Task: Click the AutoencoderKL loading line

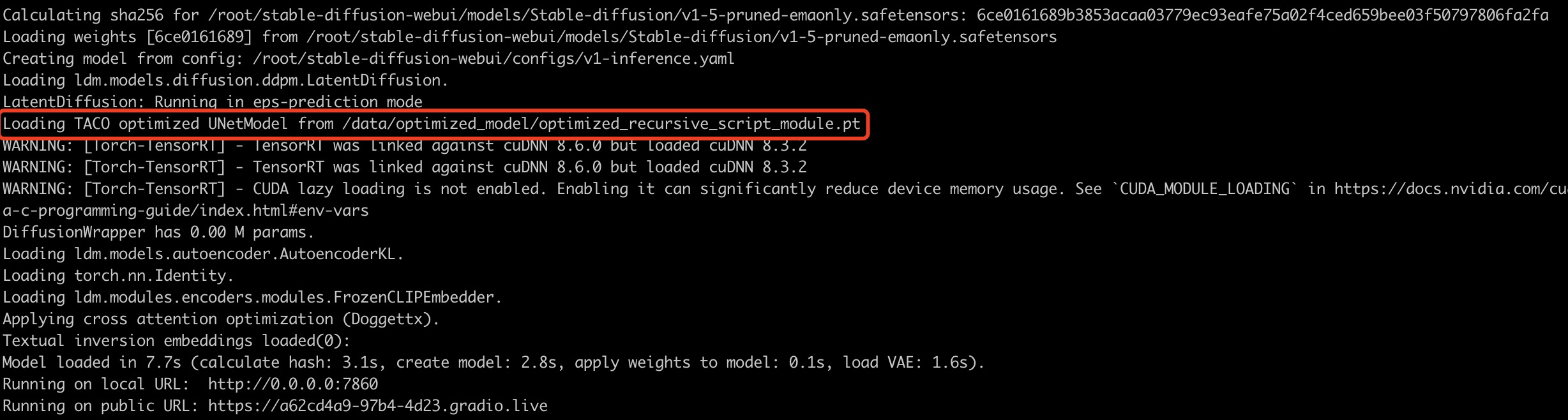Action: point(204,254)
